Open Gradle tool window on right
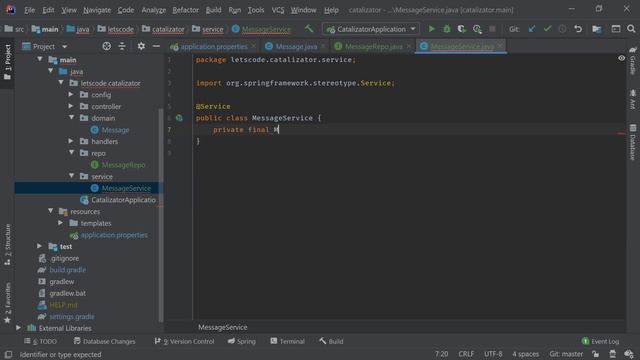Image resolution: width=640 pixels, height=360 pixels. 633,60
